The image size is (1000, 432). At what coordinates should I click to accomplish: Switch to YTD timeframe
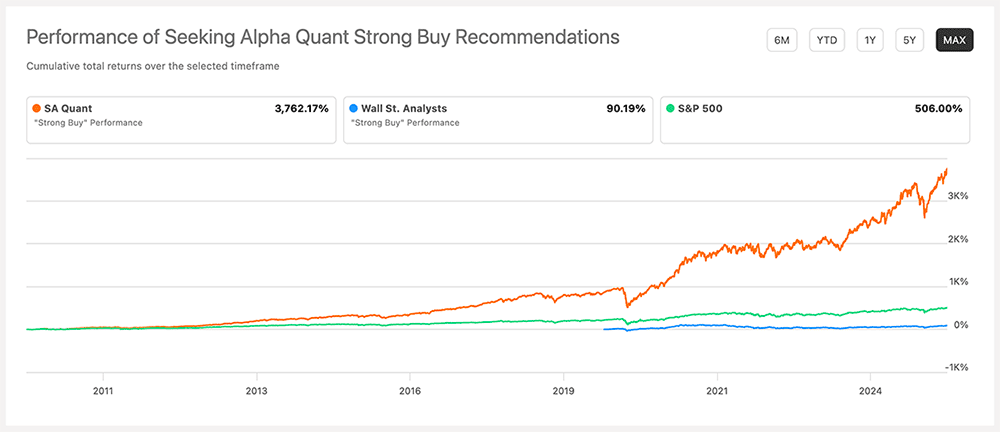[827, 40]
